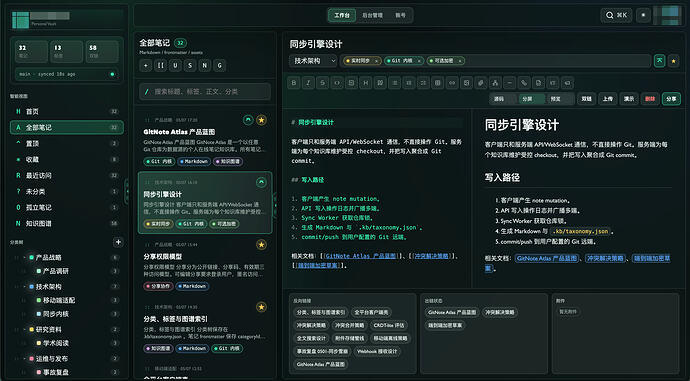Apply strikethrough formatting in editor toolbar
This screenshot has height=381, width=690.
coord(323,83)
